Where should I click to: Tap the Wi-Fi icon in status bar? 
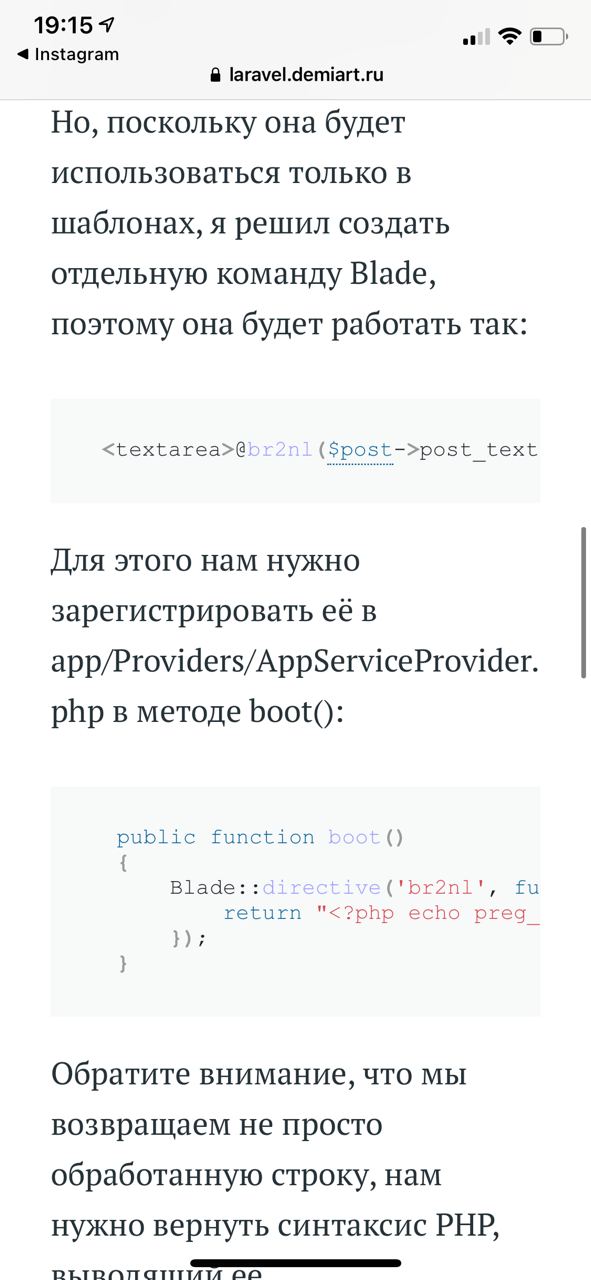(x=510, y=37)
